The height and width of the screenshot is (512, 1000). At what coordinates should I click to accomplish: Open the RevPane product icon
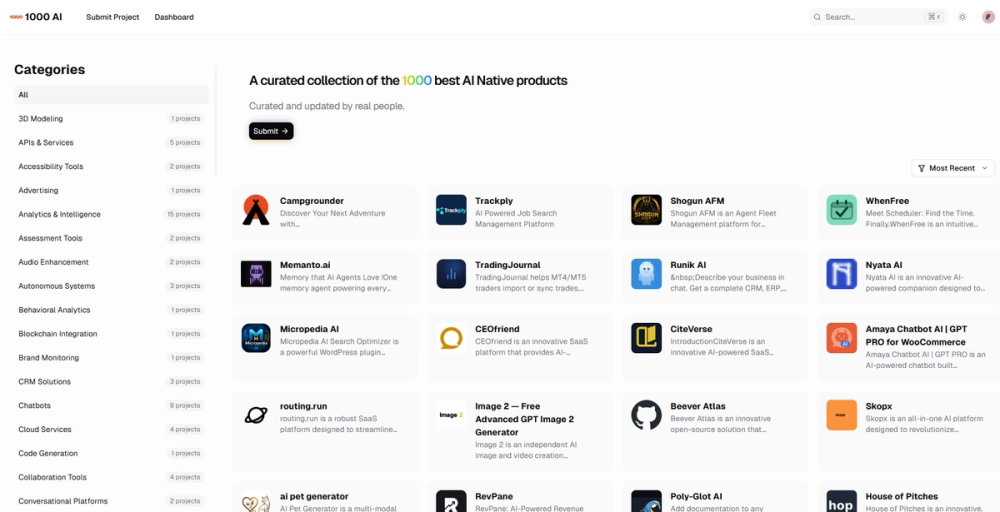[451, 502]
